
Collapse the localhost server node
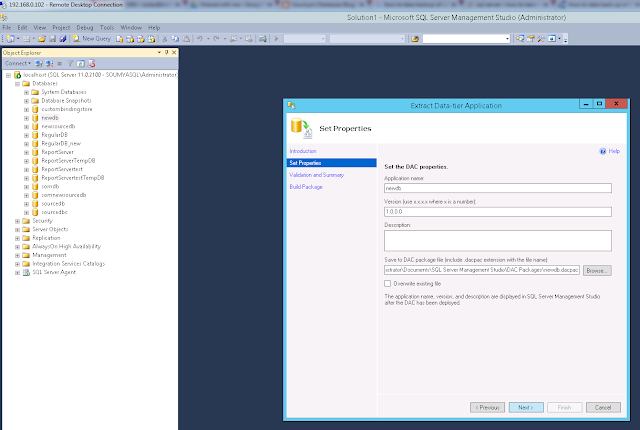click(x=8, y=75)
